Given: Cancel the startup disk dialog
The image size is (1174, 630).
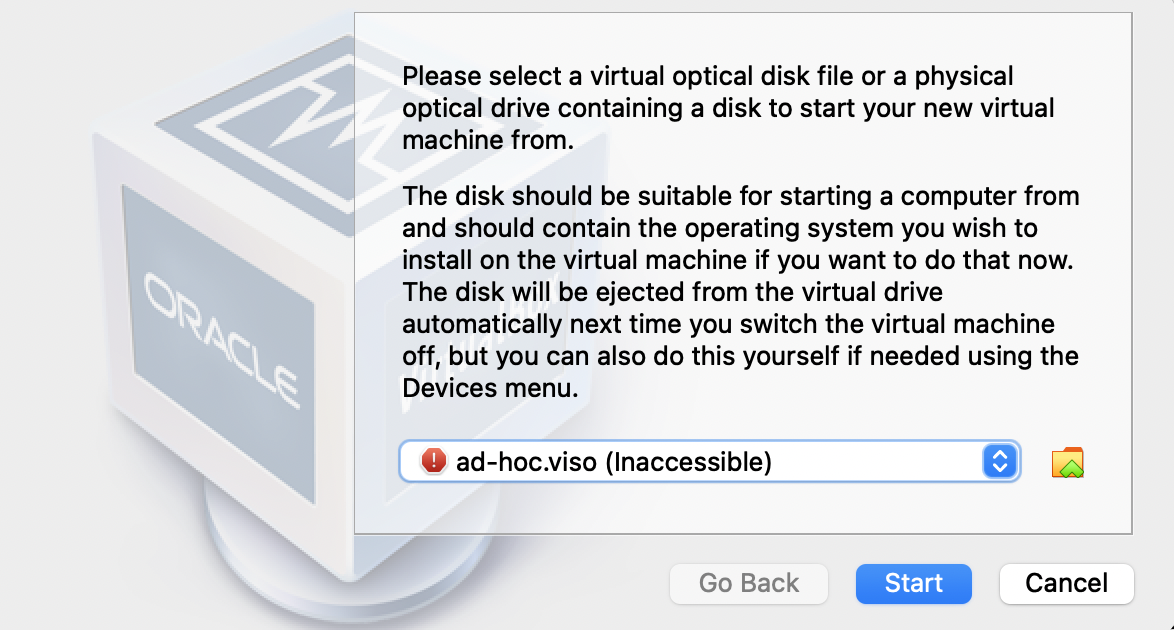Looking at the screenshot, I should 1066,583.
